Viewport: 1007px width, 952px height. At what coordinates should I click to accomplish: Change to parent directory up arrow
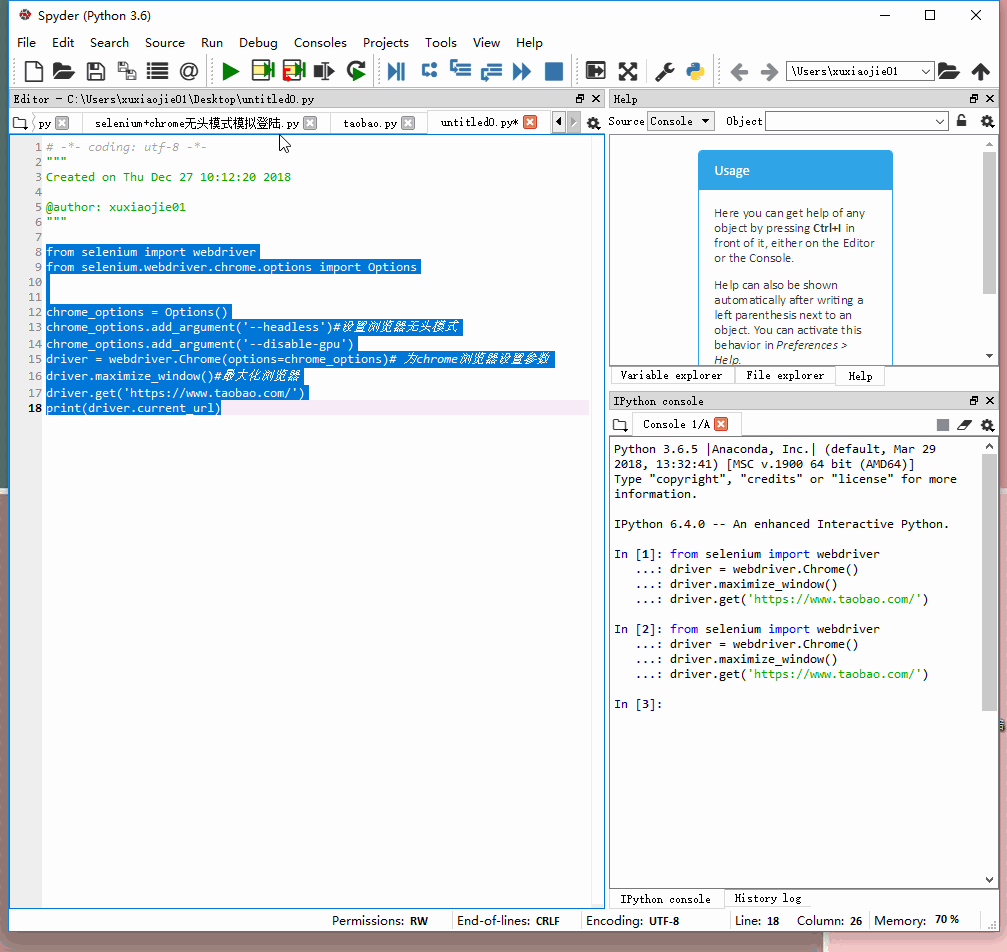pos(981,71)
